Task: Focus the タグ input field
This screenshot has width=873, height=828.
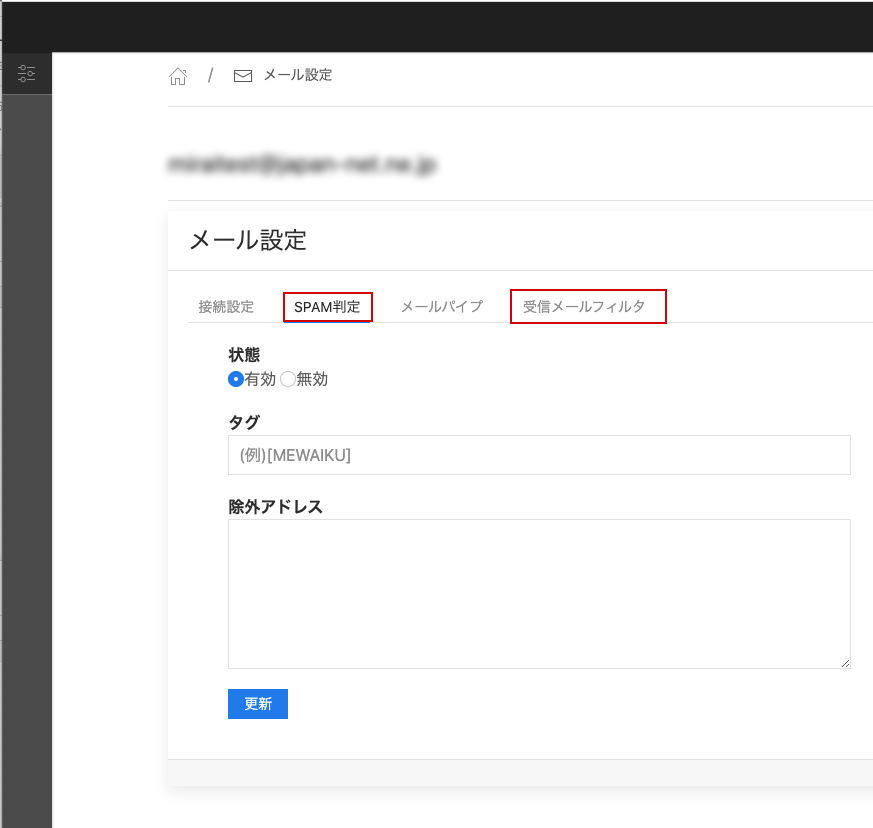Action: [539, 455]
